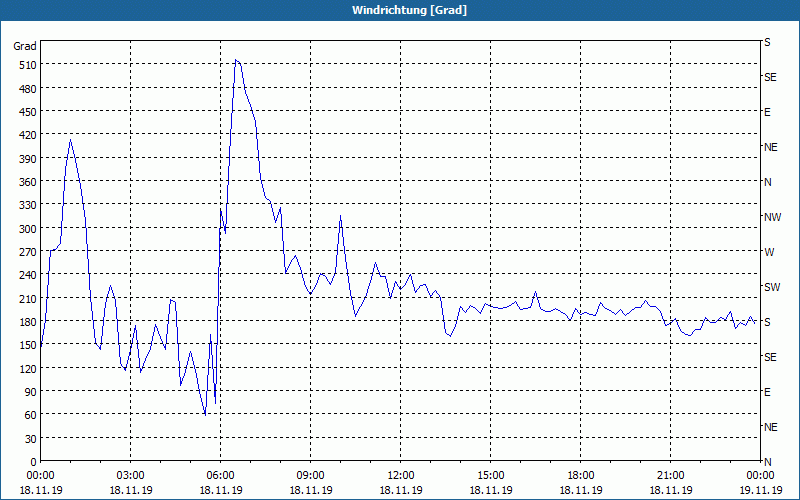The width and height of the screenshot is (800, 500).
Task: Select the 06:00 time axis label
Action: coord(220,475)
